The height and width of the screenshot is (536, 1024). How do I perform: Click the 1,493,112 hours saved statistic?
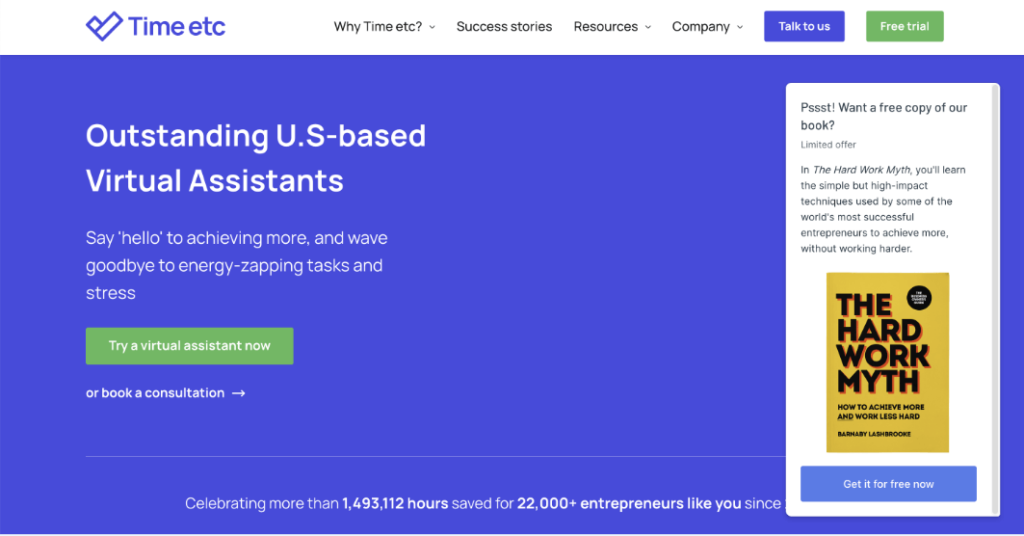395,503
